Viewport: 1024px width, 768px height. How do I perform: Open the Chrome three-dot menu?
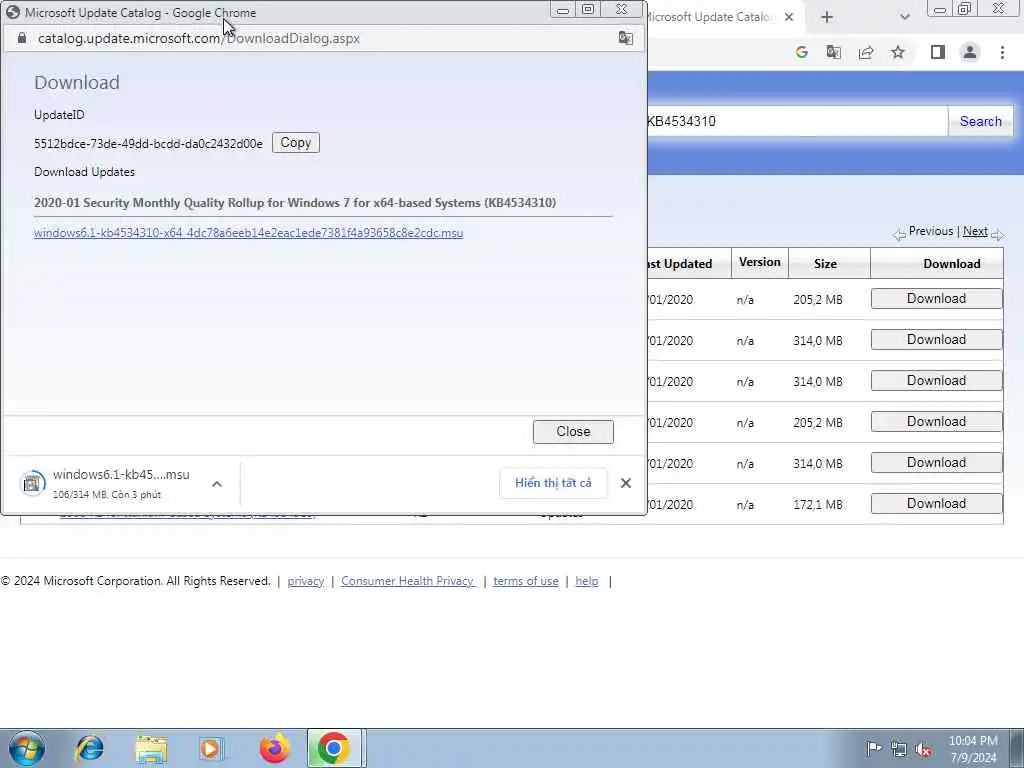[1002, 52]
